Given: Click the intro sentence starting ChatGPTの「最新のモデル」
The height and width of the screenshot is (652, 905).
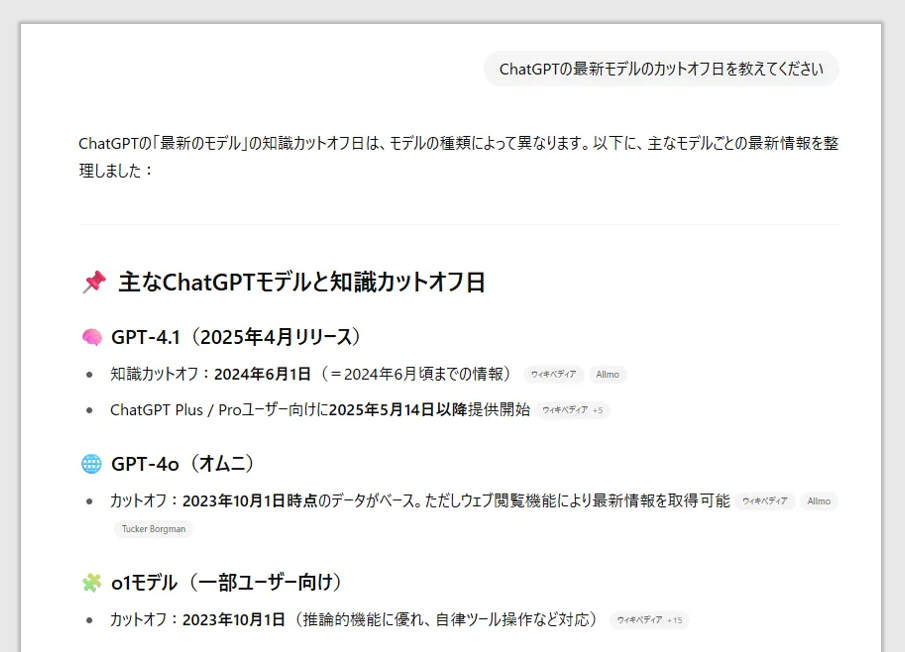Looking at the screenshot, I should (458, 157).
